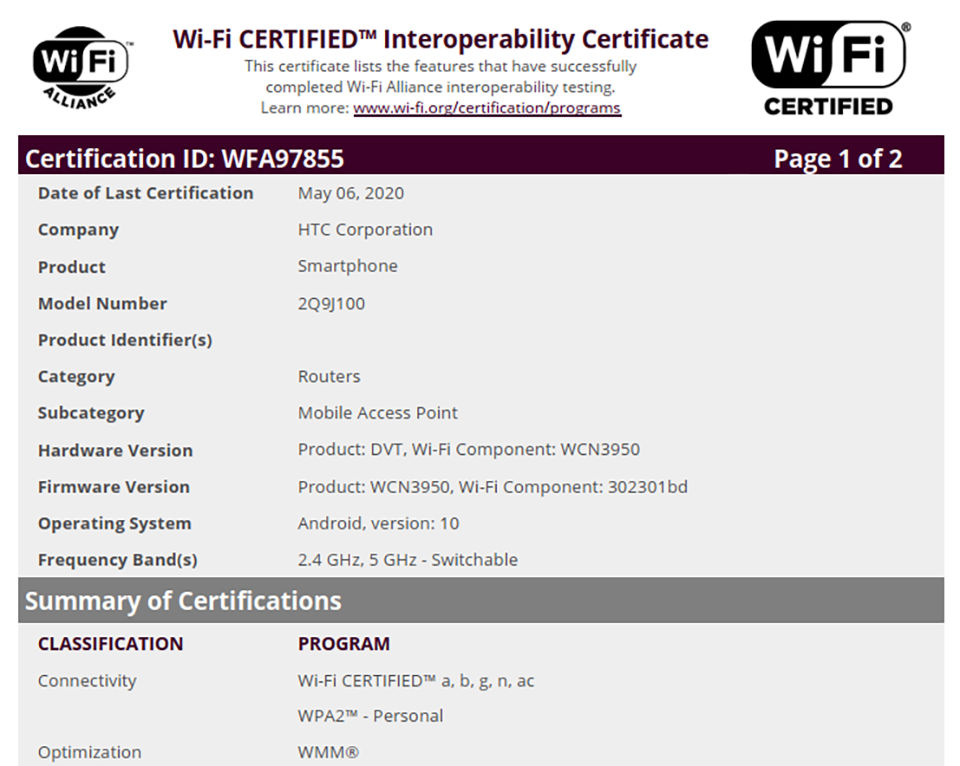Viewport: 960px width, 766px height.
Task: Select 2.4 GHz, 5 GHz - Switchable
Action: pyautogui.click(x=407, y=560)
